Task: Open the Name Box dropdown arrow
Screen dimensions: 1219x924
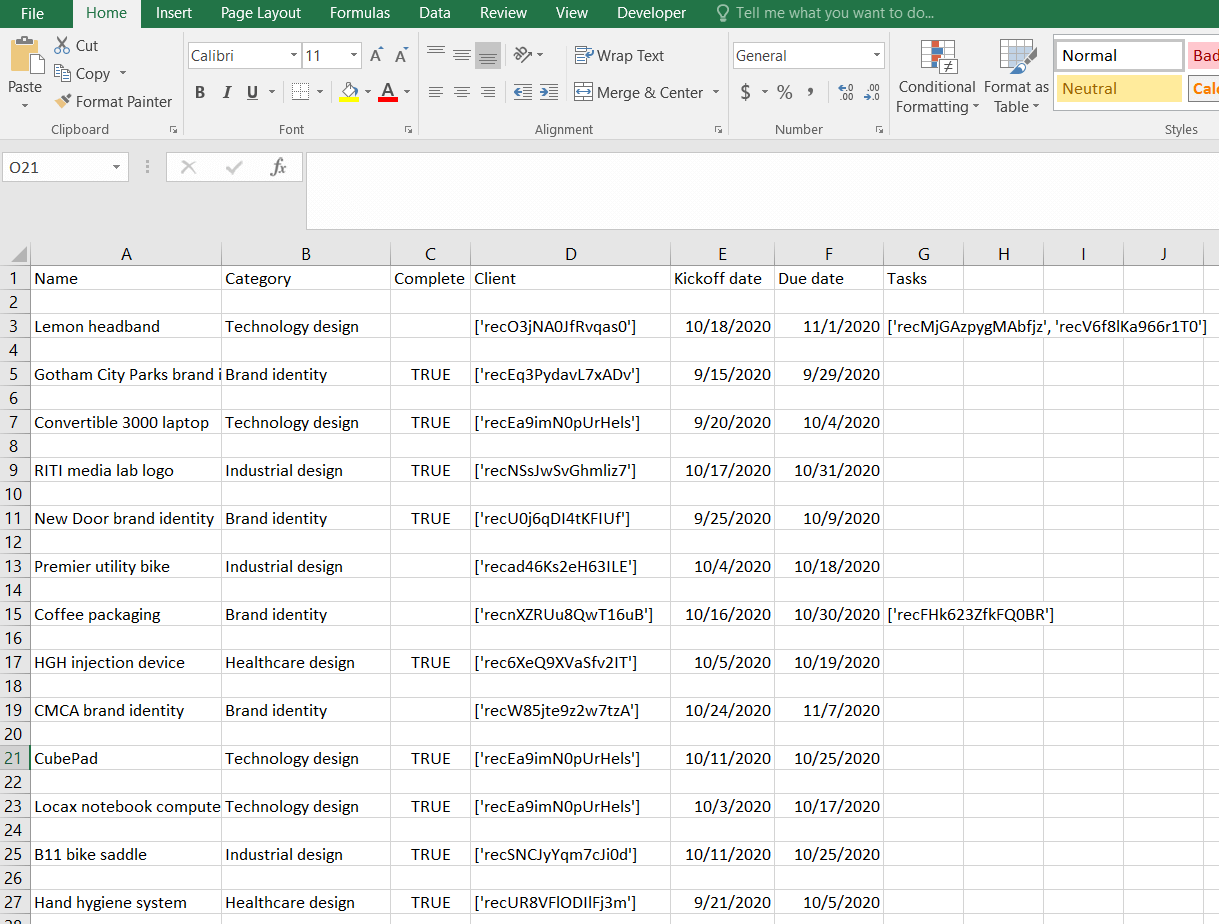Action: 116,167
